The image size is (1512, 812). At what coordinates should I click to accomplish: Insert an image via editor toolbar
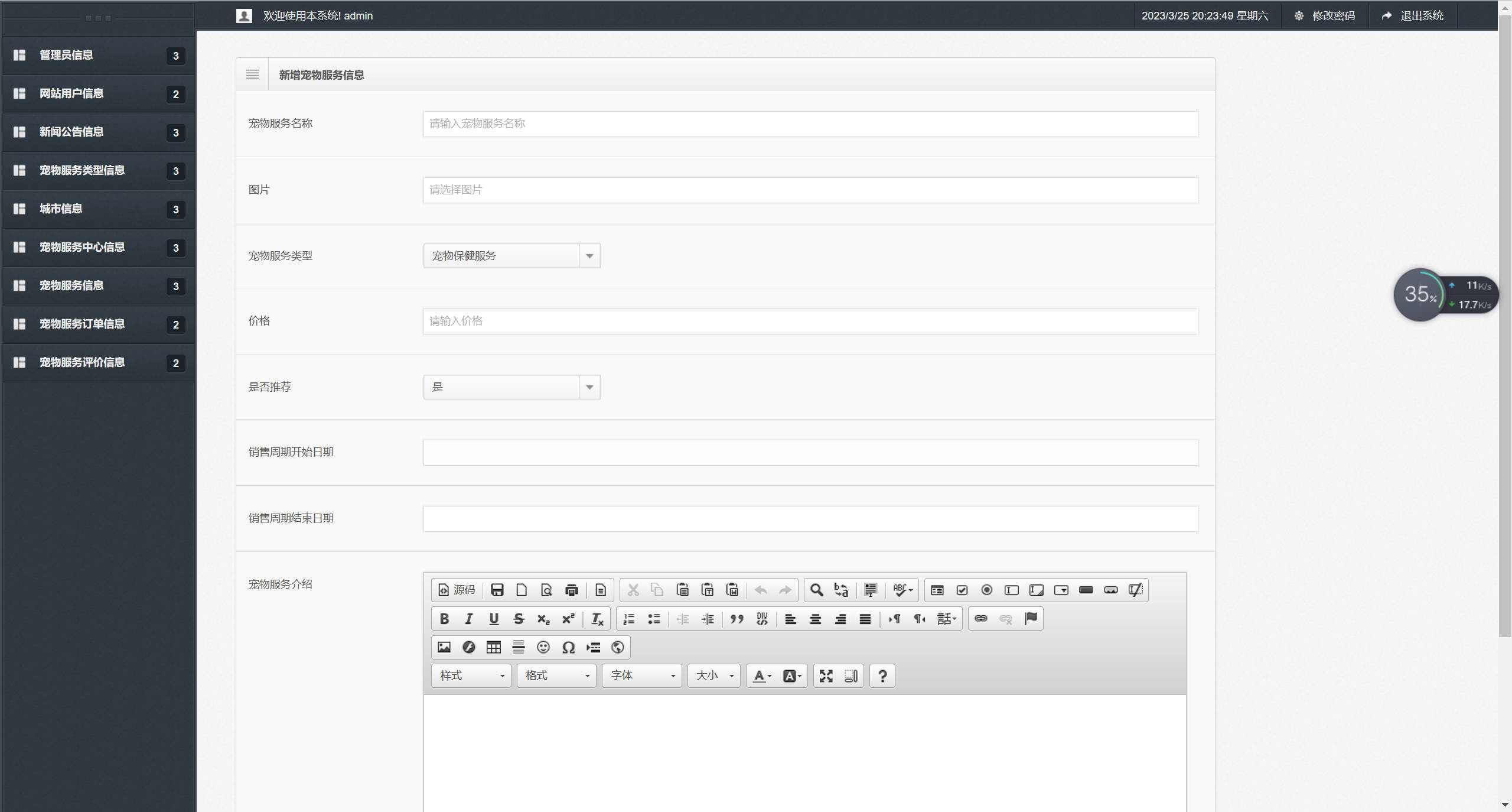coord(444,647)
